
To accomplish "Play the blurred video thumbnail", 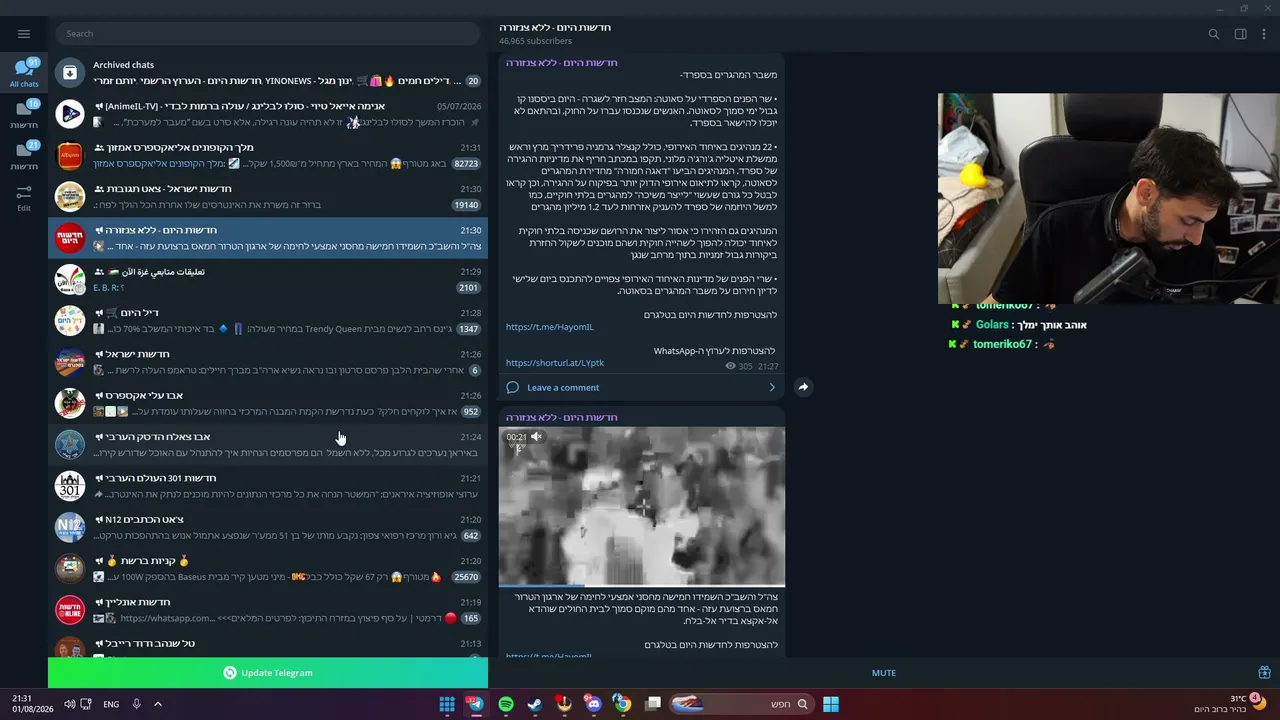I will coord(642,506).
